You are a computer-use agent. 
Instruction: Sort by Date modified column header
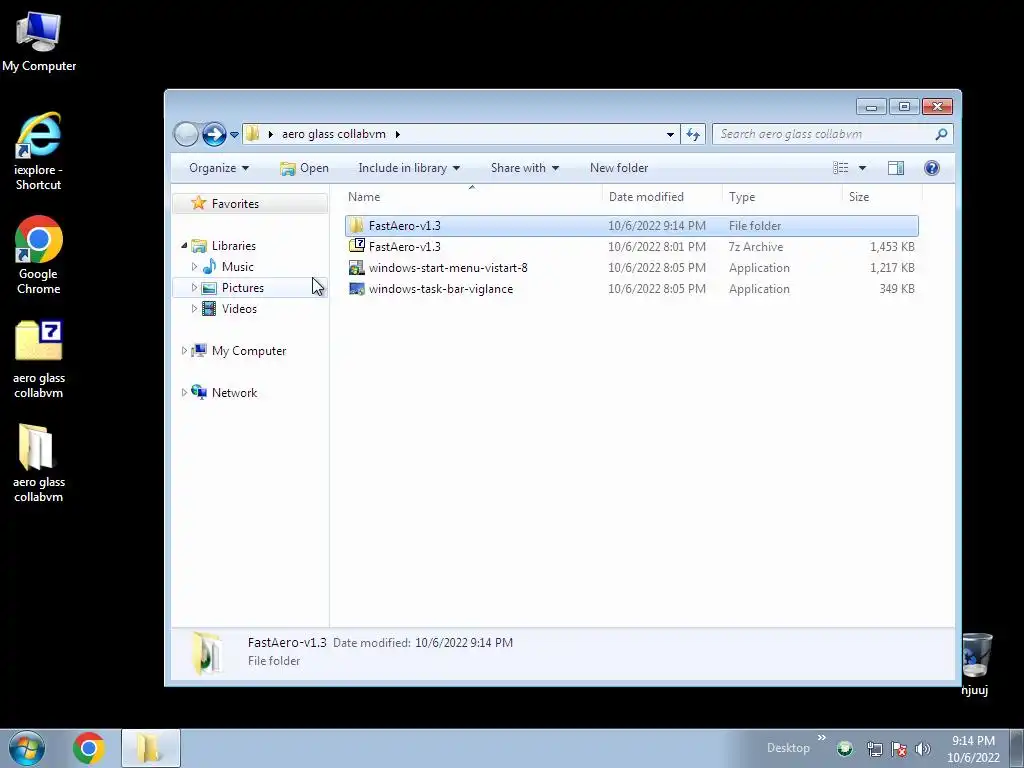pyautogui.click(x=662, y=197)
